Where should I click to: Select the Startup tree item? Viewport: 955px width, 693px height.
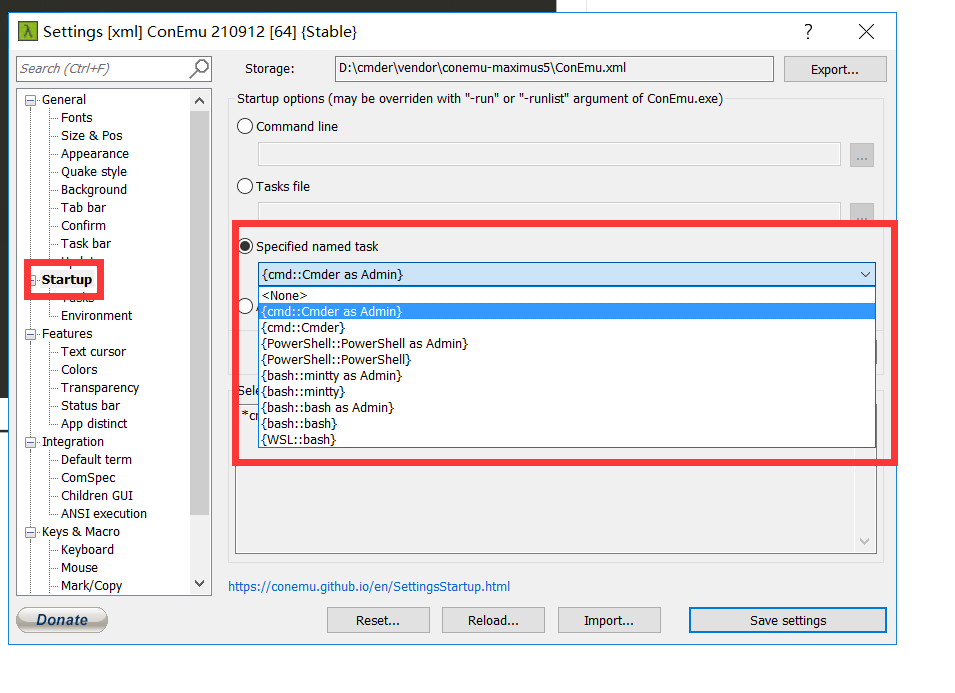pos(67,280)
